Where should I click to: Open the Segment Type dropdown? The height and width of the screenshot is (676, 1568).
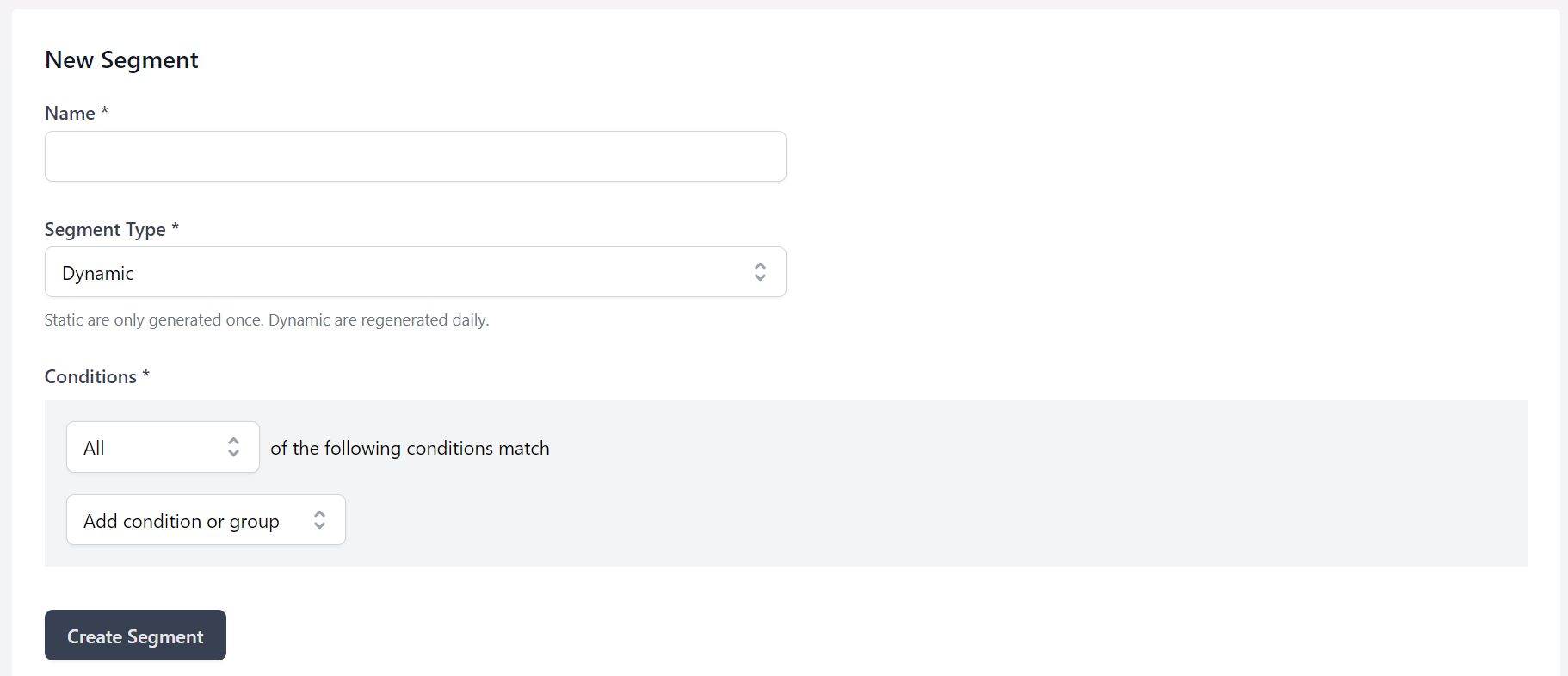[415, 272]
